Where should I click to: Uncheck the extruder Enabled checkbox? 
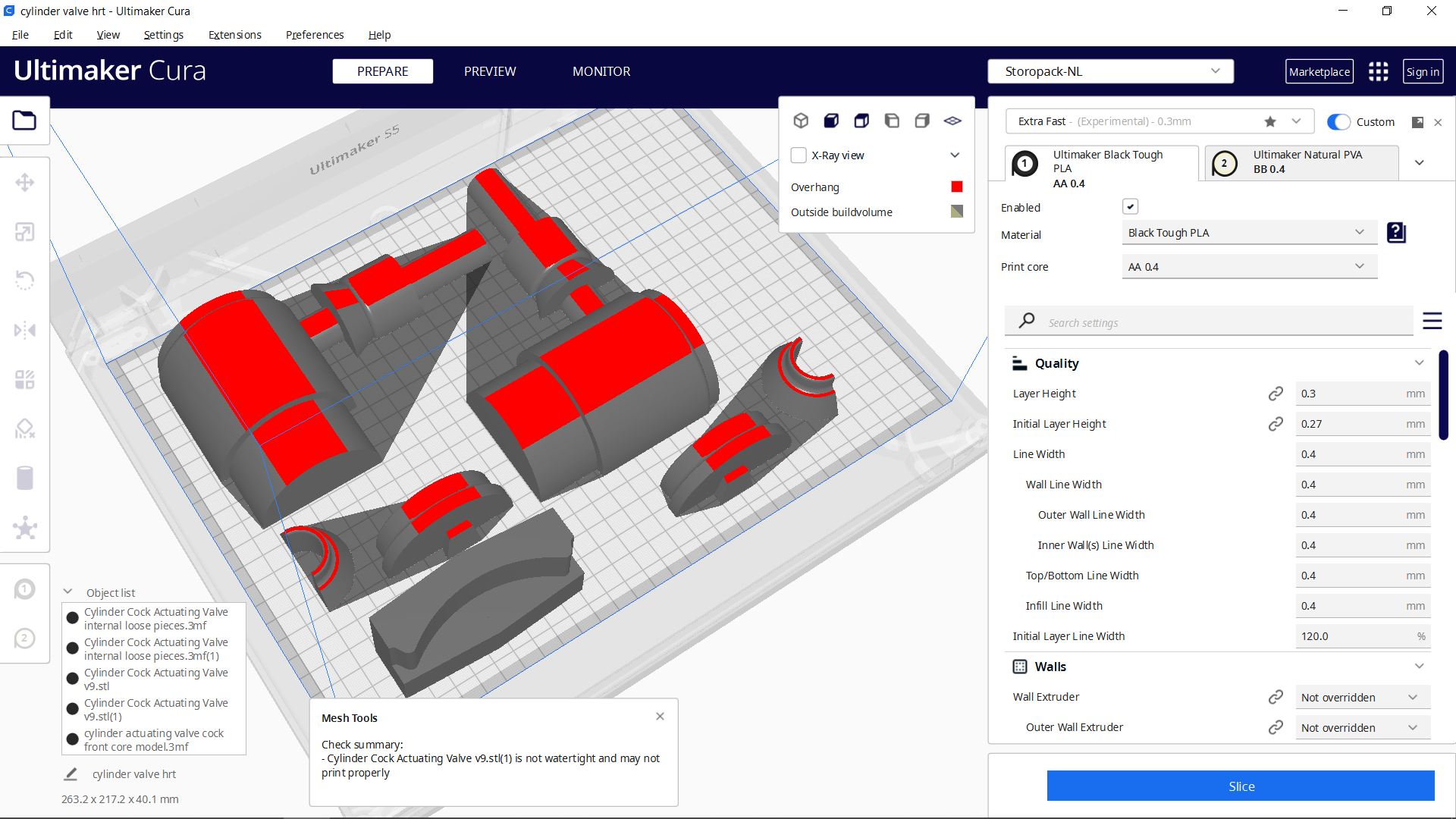pos(1131,206)
